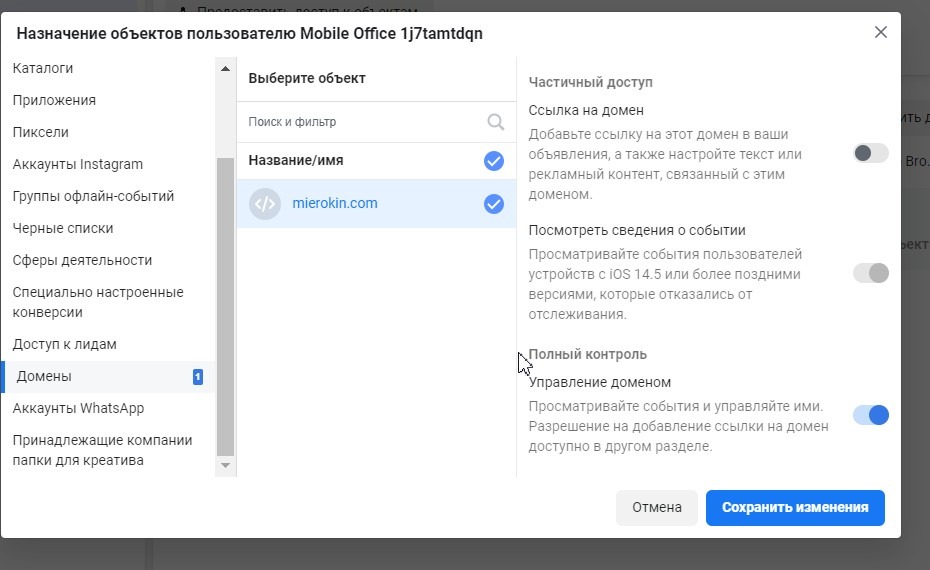The image size is (930, 570).
Task: Go to Доступ к лидам
Action: pos(65,344)
